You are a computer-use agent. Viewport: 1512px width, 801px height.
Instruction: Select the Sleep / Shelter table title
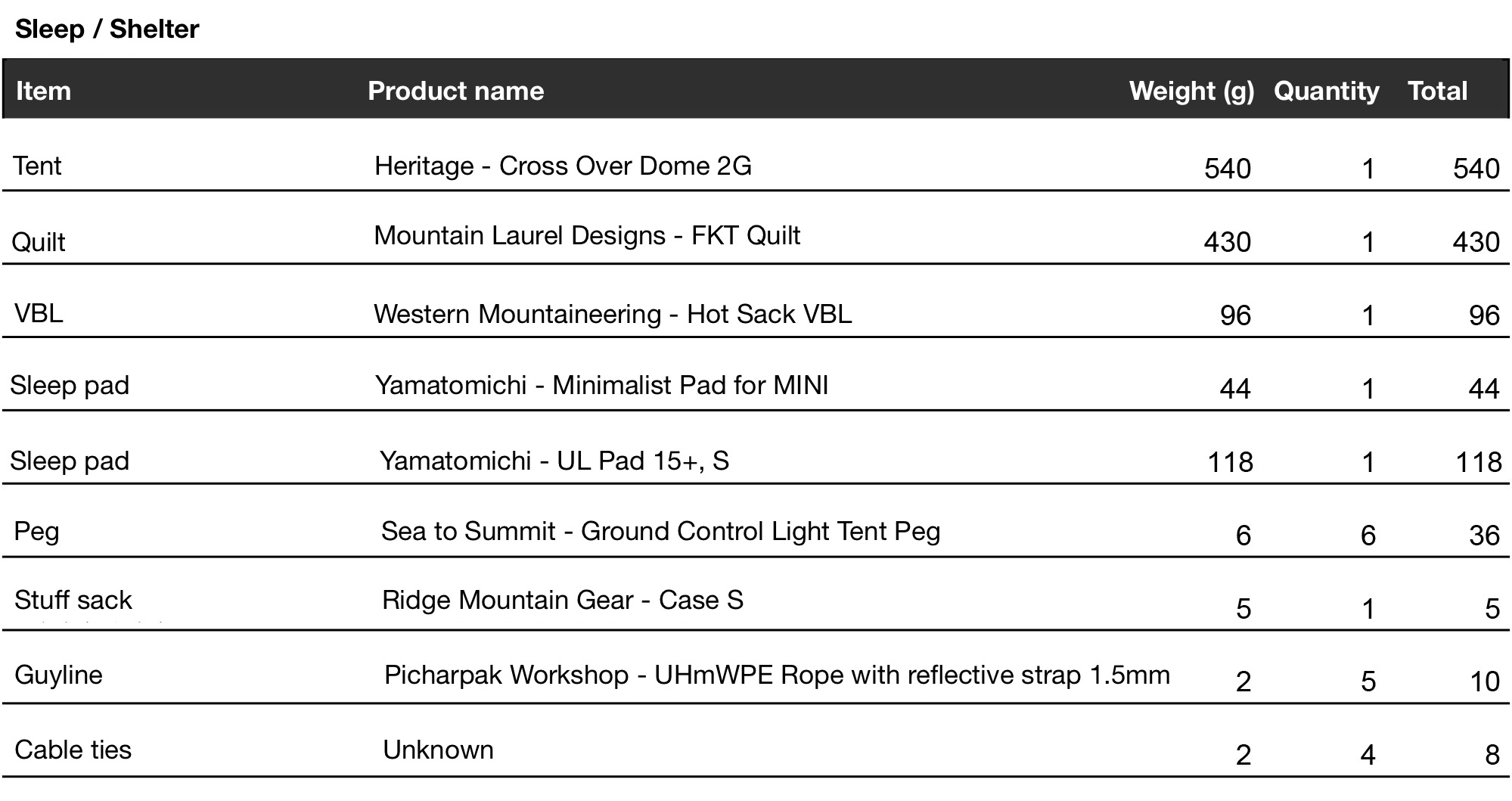[x=107, y=29]
